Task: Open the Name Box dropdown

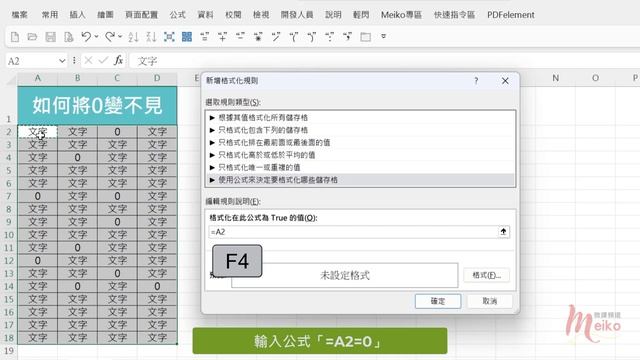Action: pyautogui.click(x=62, y=61)
